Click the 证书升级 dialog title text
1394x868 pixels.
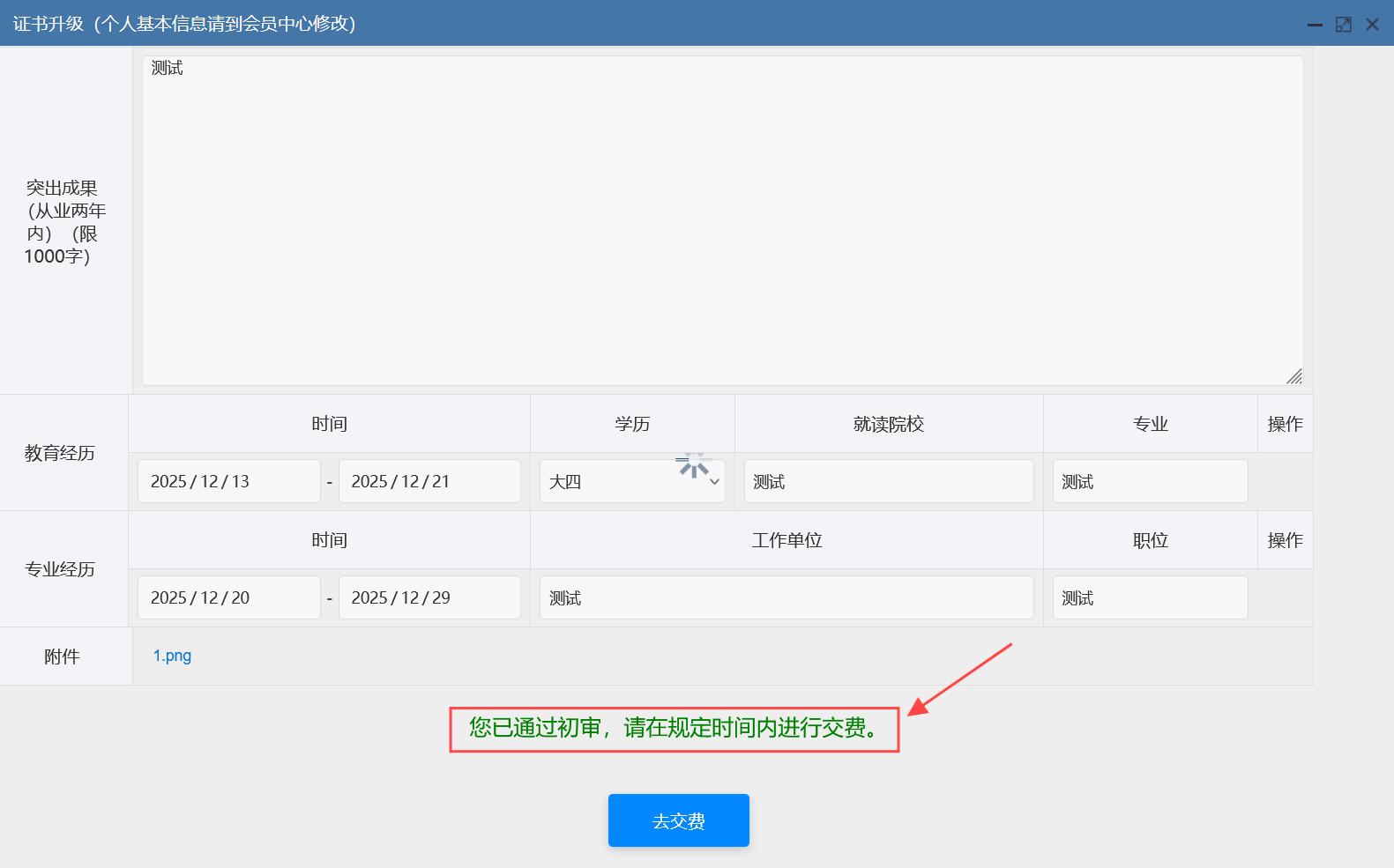(x=184, y=24)
